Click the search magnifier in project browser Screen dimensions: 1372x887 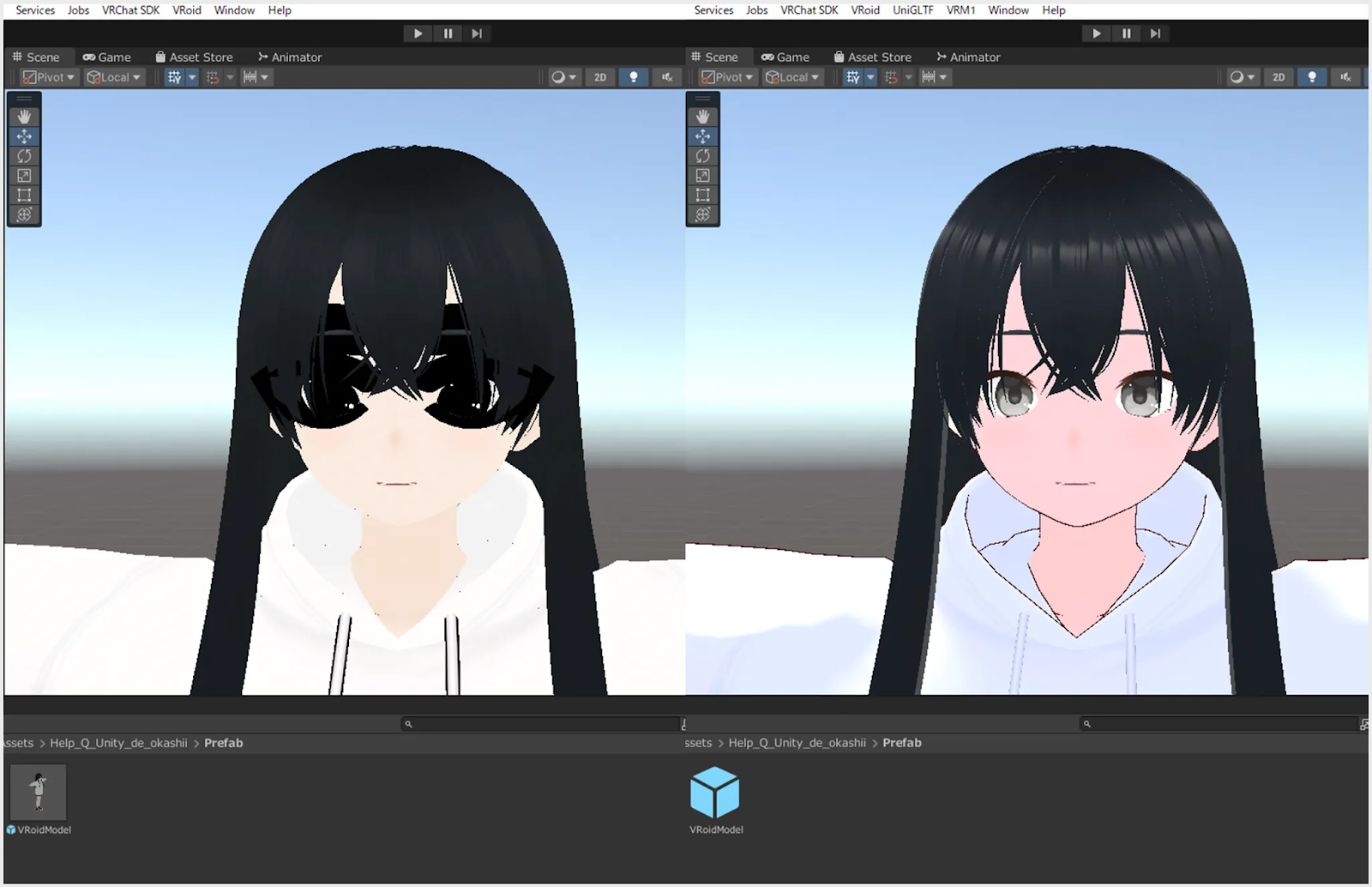pos(409,723)
